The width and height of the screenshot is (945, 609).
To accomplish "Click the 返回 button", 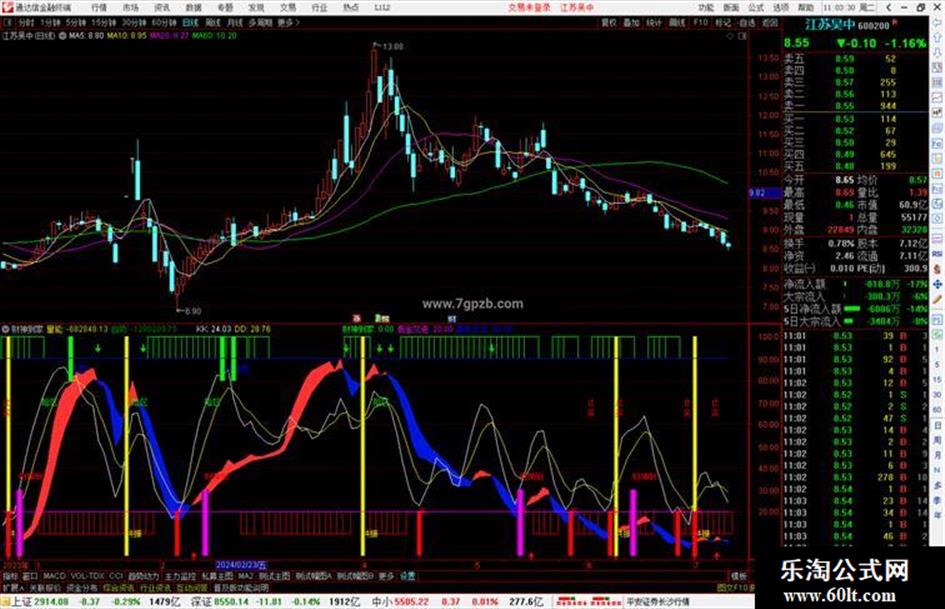I will pyautogui.click(x=770, y=22).
